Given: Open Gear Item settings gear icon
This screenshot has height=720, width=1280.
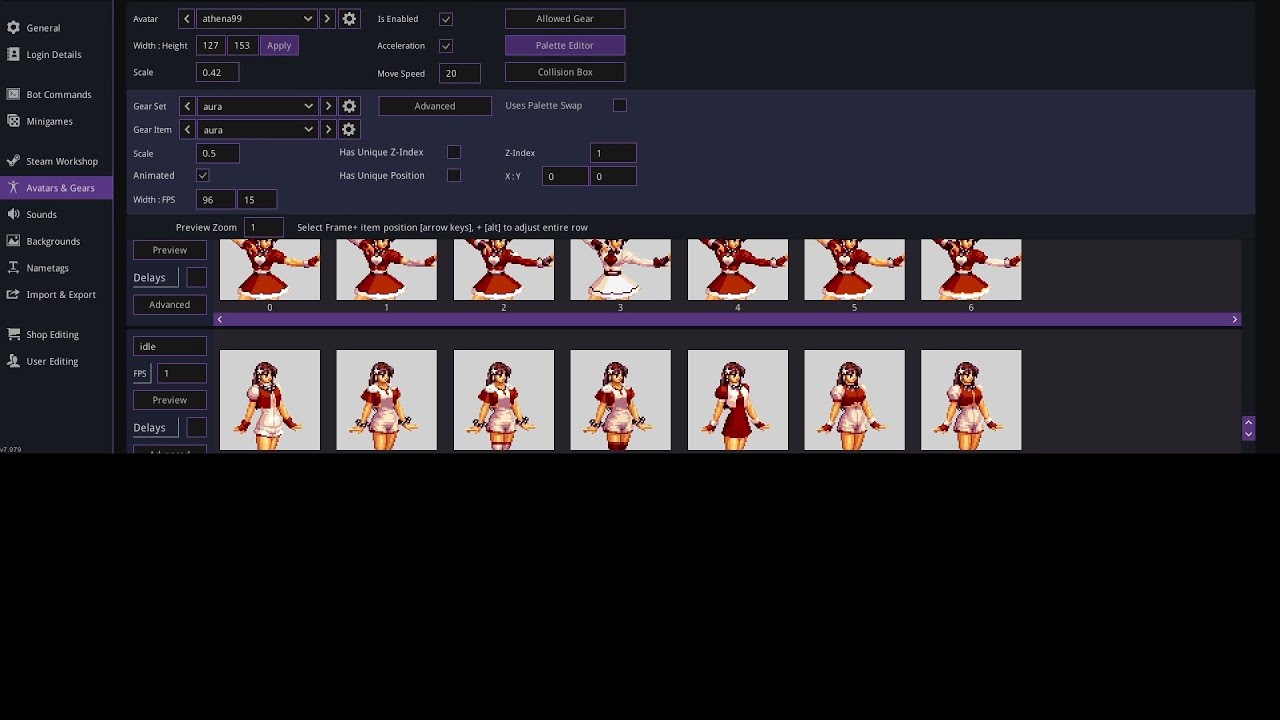Looking at the screenshot, I should 349,129.
